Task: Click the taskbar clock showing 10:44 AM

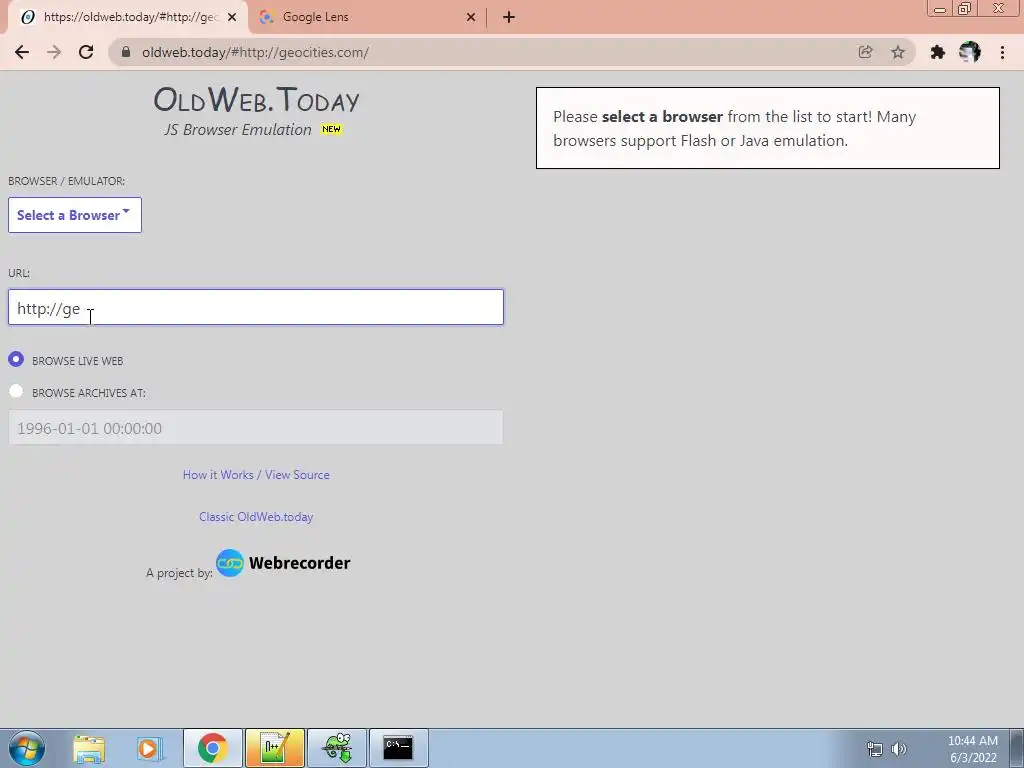Action: 972,749
